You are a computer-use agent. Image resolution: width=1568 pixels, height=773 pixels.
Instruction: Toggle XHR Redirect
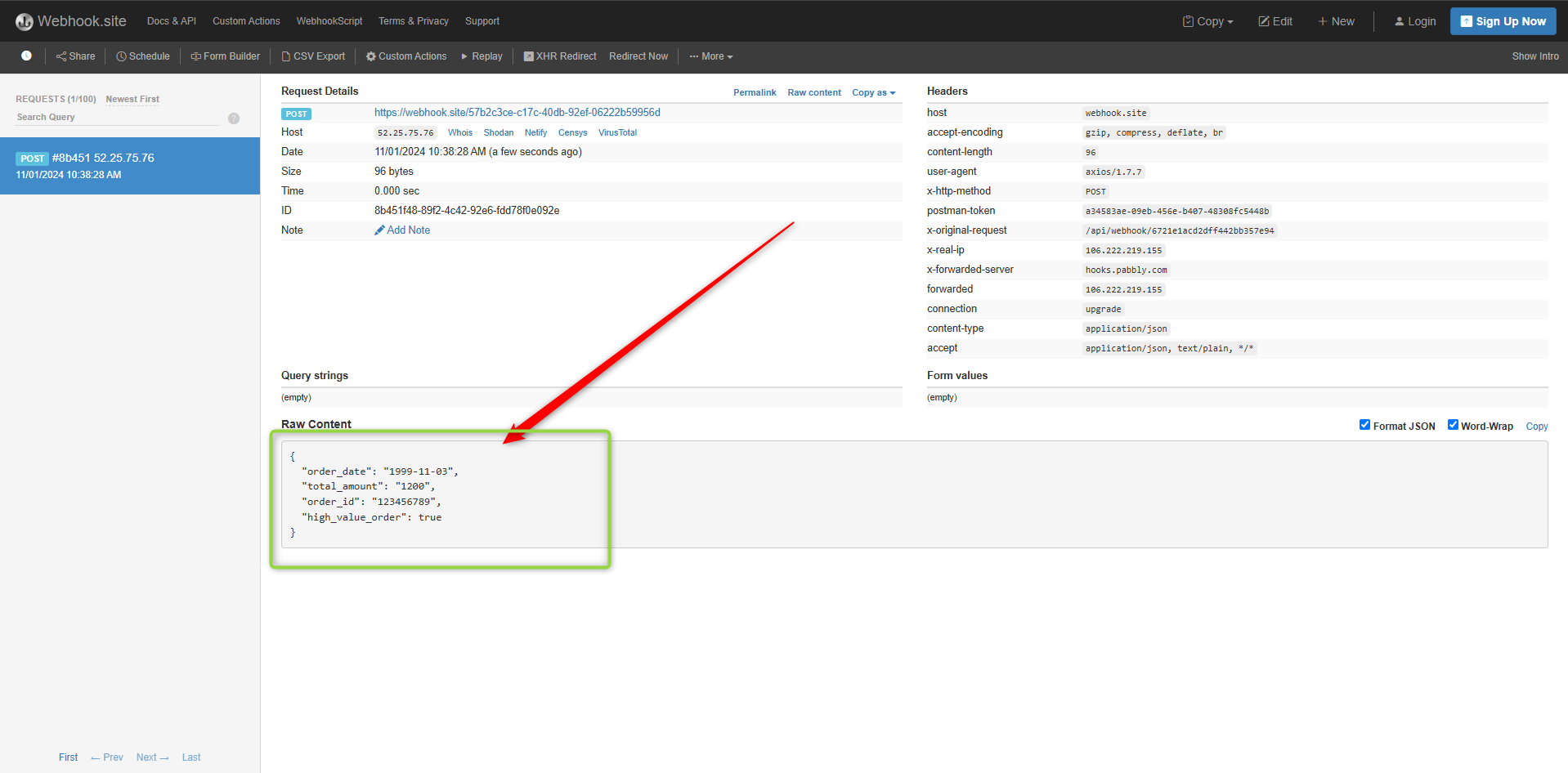tap(560, 56)
